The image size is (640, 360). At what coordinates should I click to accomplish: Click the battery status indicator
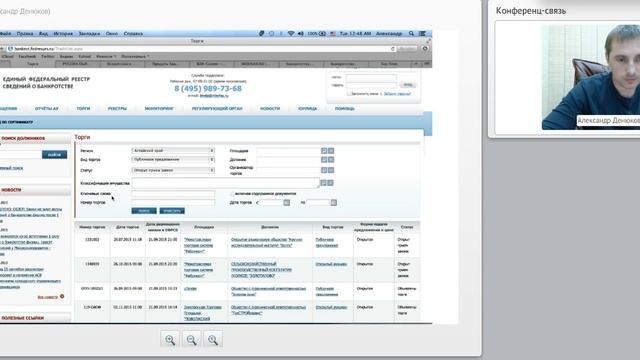pyautogui.click(x=317, y=33)
